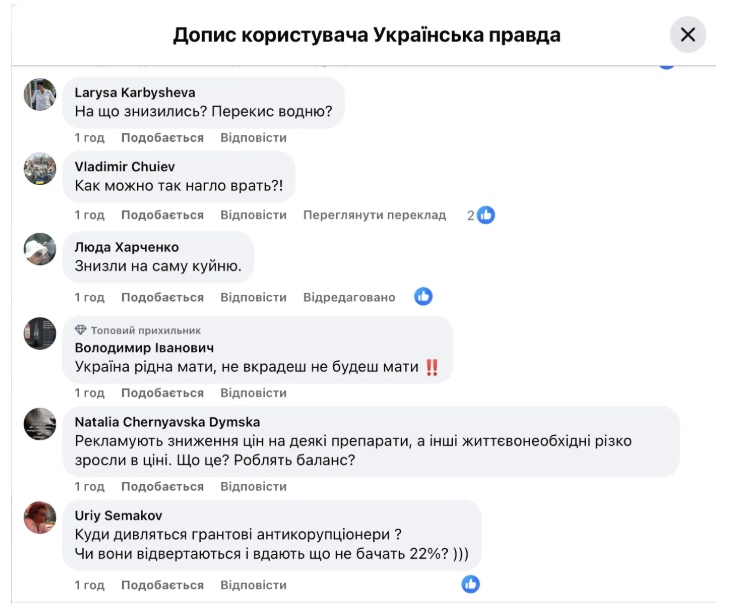Click the 1 год timestamp on Natalia's comment
This screenshot has height=607, width=738.
pos(89,487)
